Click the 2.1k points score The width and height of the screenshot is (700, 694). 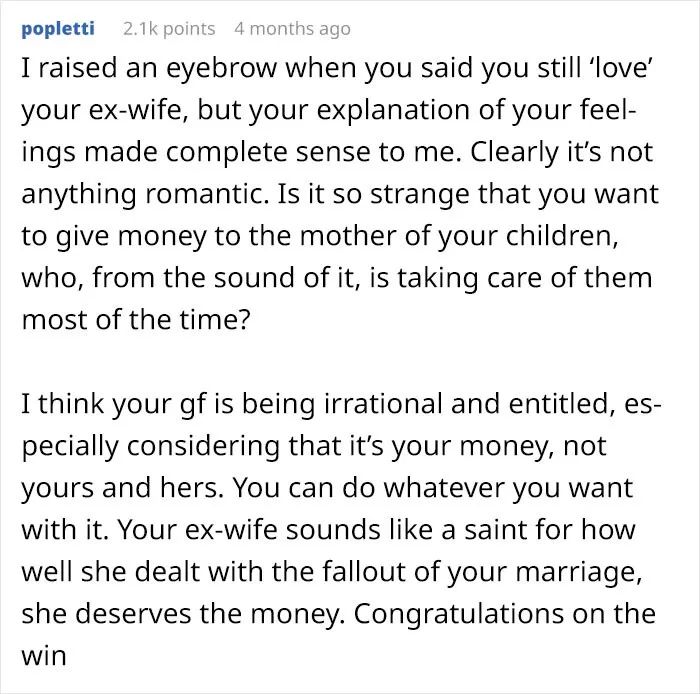tap(169, 29)
